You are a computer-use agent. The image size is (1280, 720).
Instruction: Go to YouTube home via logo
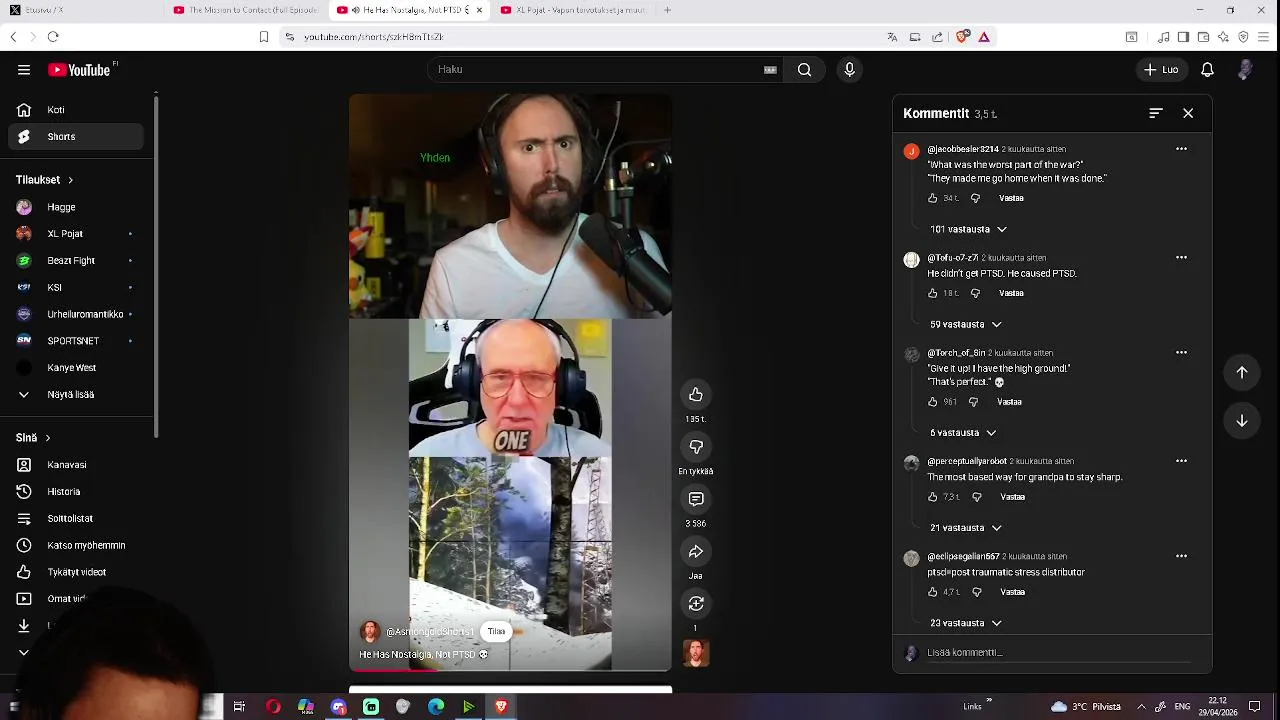[80, 70]
